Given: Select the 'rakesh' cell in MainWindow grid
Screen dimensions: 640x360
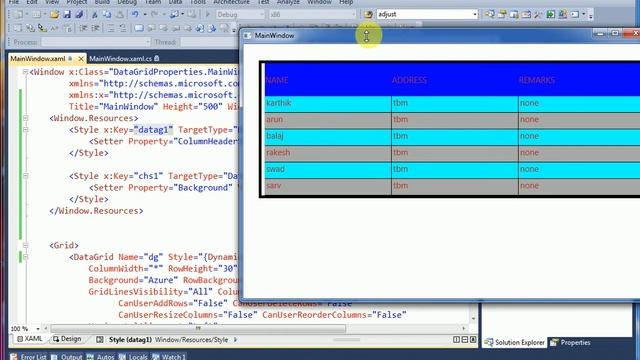Looking at the screenshot, I should pyautogui.click(x=328, y=153).
